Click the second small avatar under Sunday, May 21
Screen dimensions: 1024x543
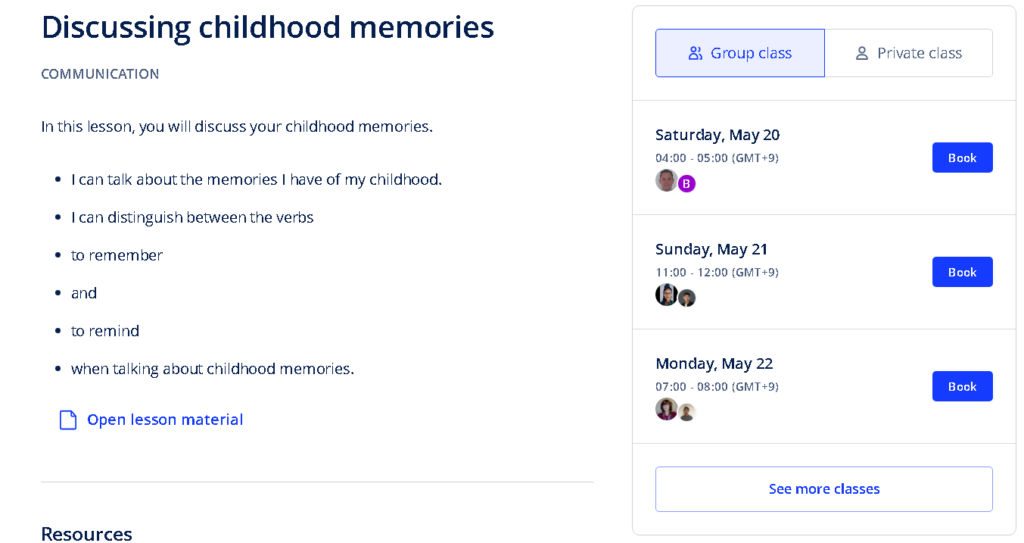[686, 299]
